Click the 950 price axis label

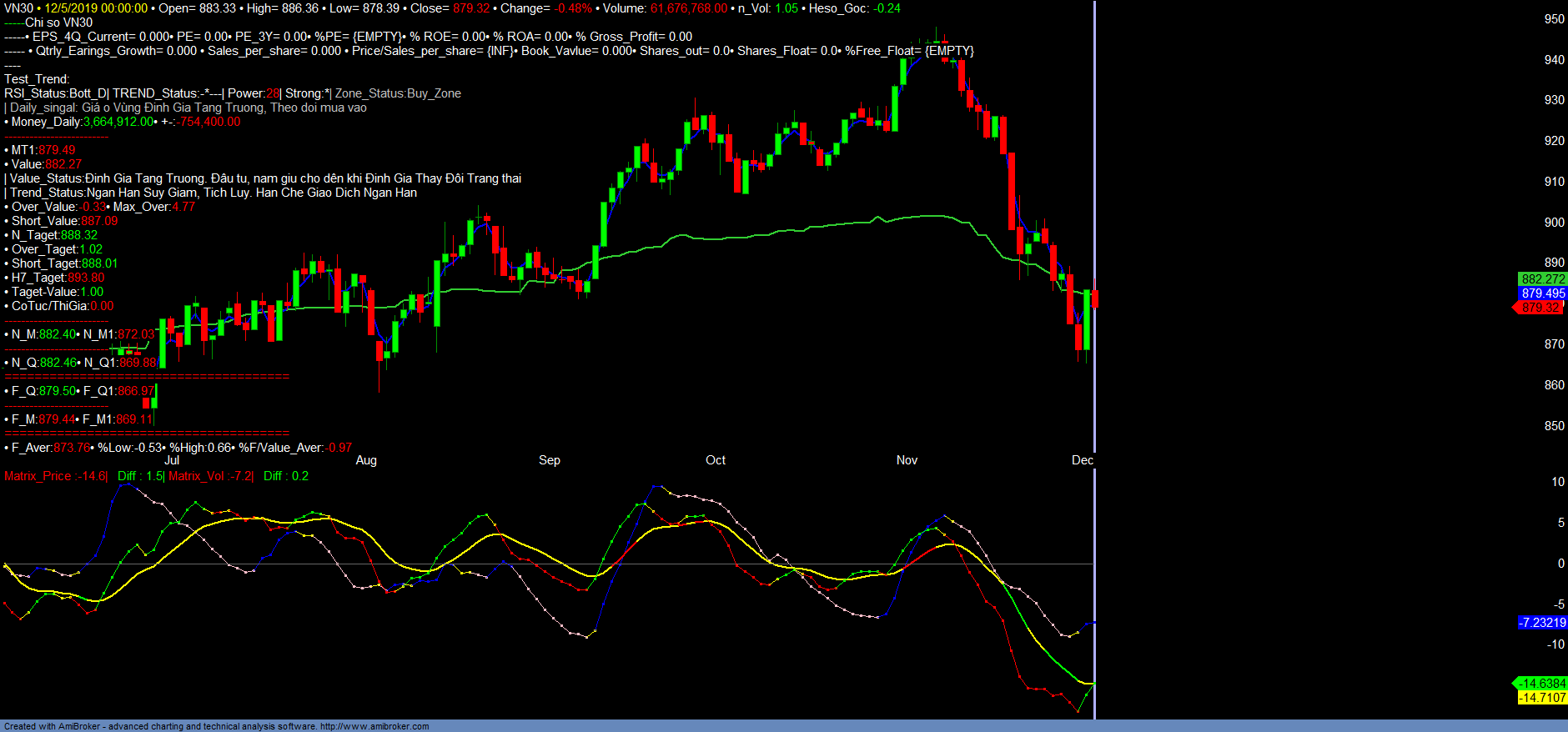click(1554, 19)
